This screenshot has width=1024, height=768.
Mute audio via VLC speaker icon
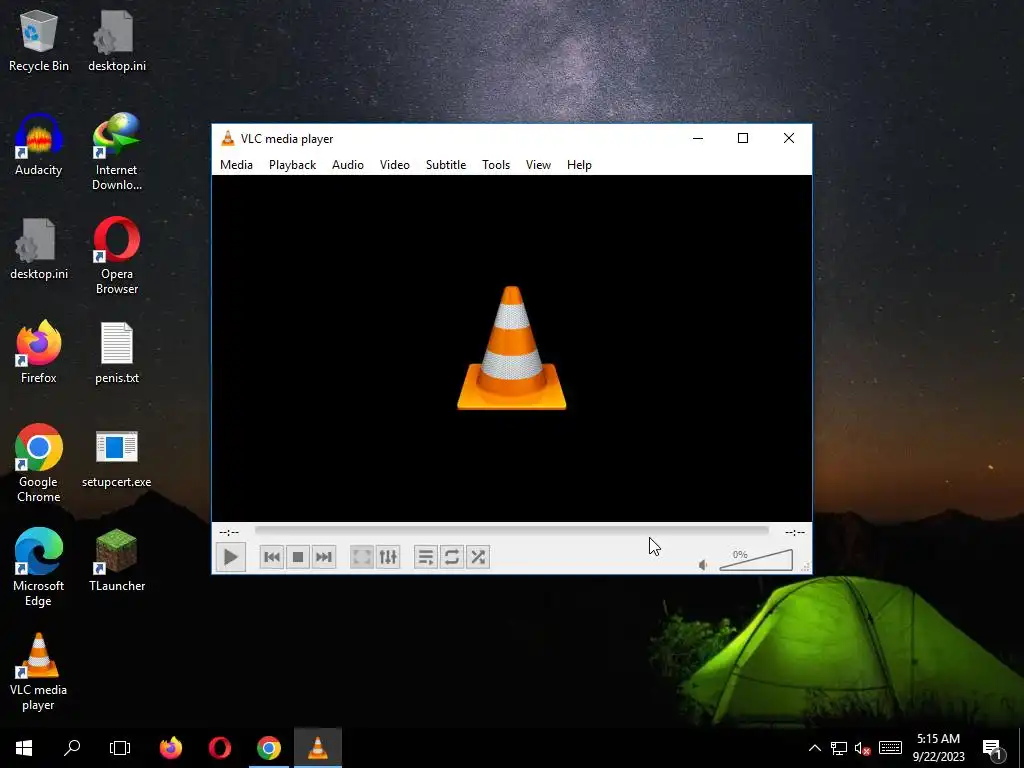pos(703,565)
